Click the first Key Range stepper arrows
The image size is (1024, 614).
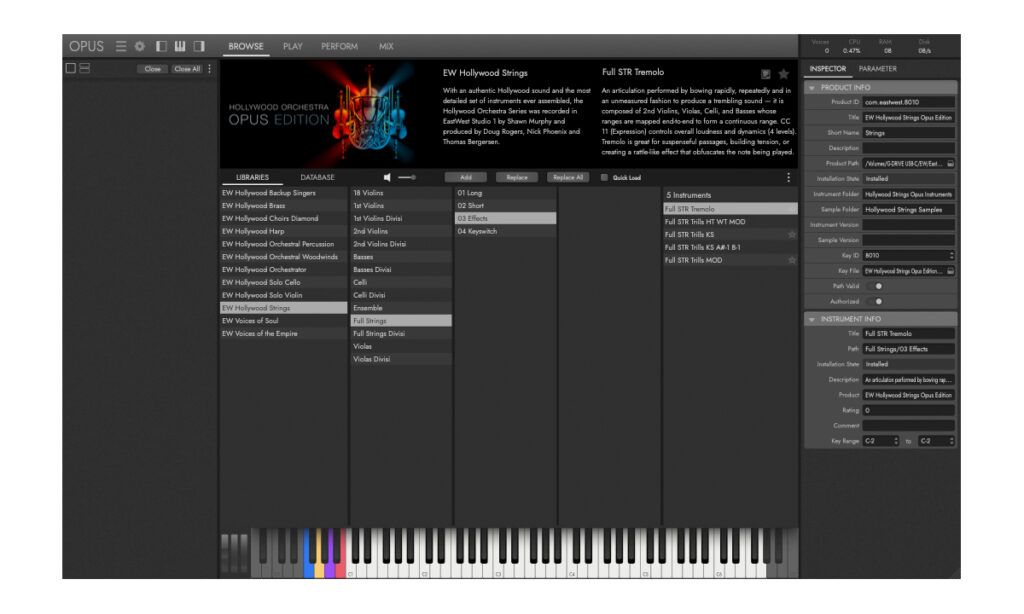point(895,442)
